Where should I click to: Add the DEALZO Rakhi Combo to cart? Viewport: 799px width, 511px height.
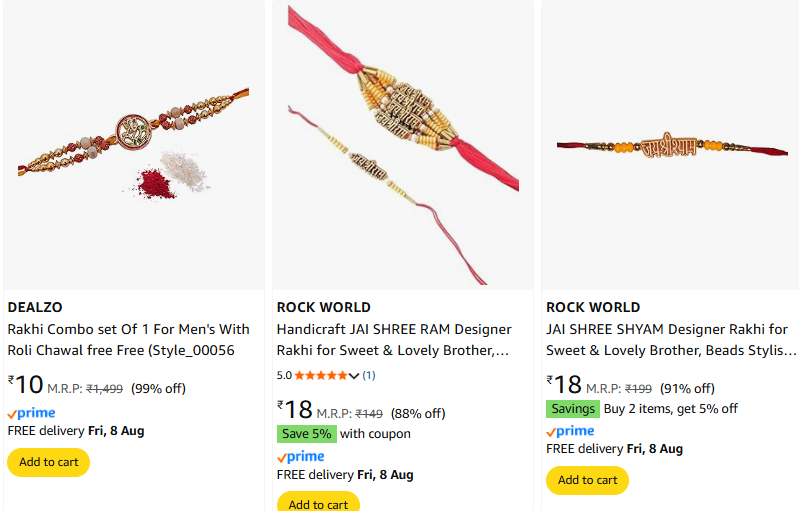coord(48,462)
